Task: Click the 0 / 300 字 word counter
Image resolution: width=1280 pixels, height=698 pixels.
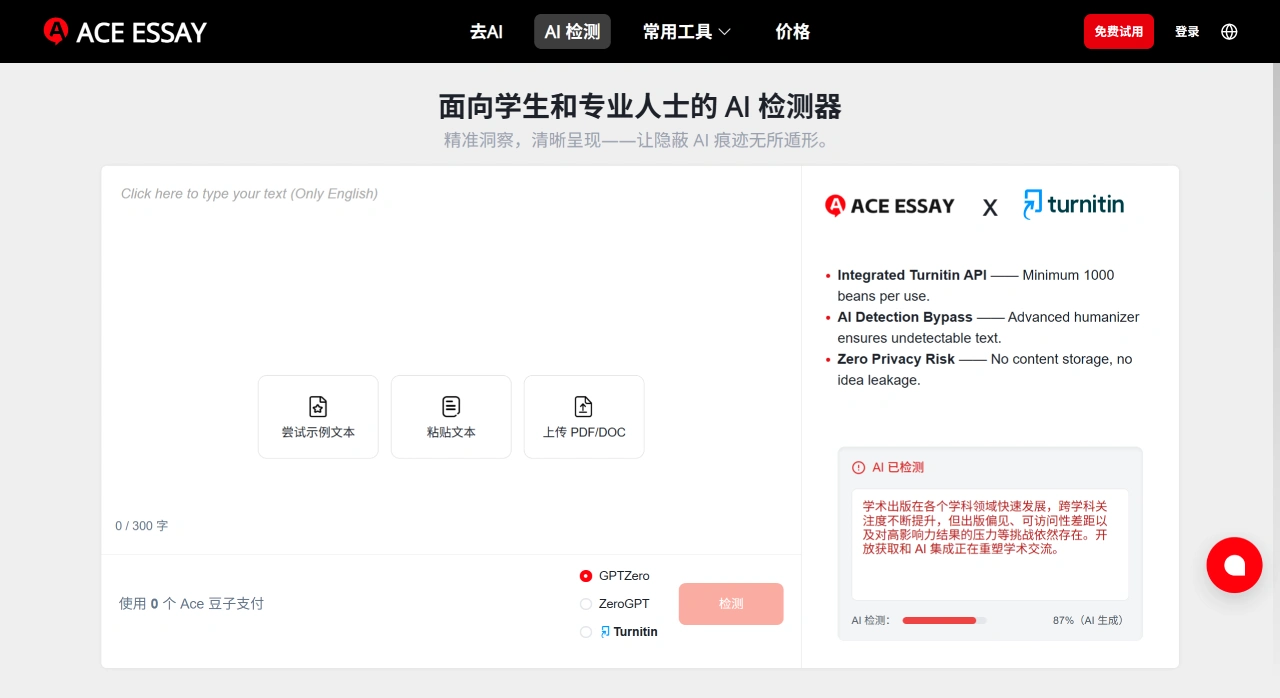Action: click(142, 526)
